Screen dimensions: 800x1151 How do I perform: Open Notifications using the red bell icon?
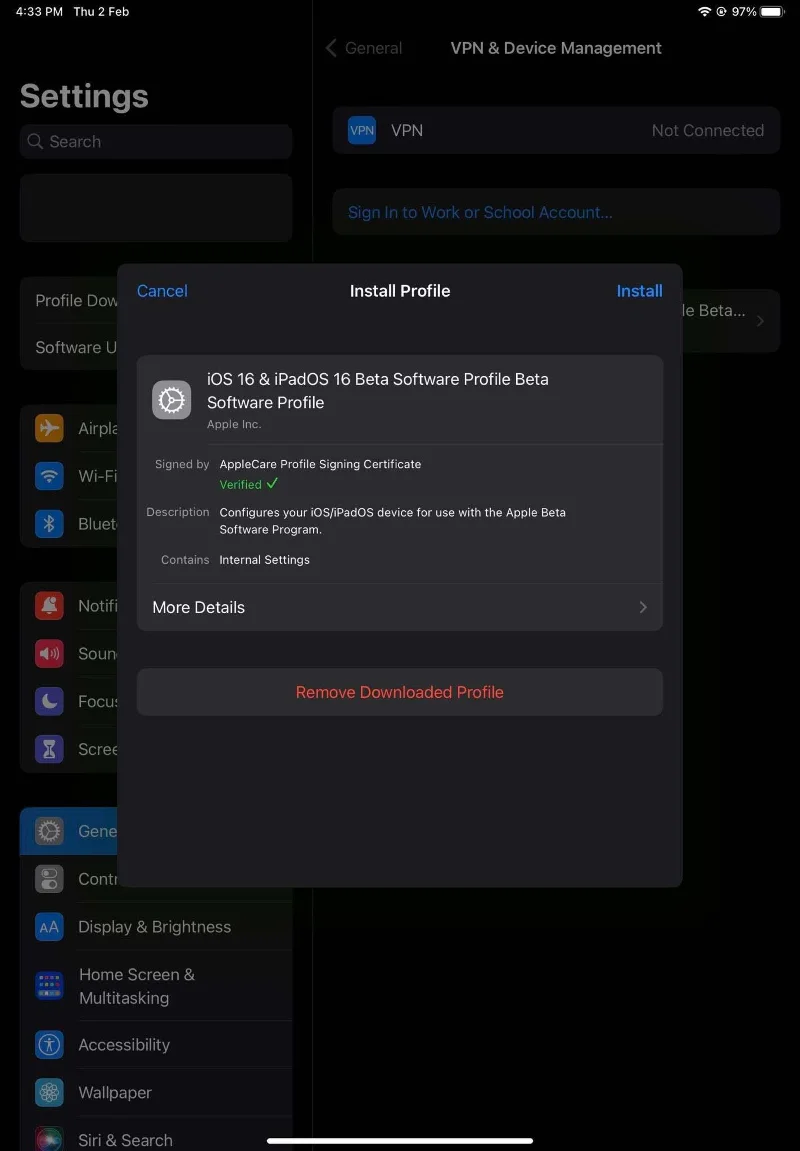pos(48,605)
